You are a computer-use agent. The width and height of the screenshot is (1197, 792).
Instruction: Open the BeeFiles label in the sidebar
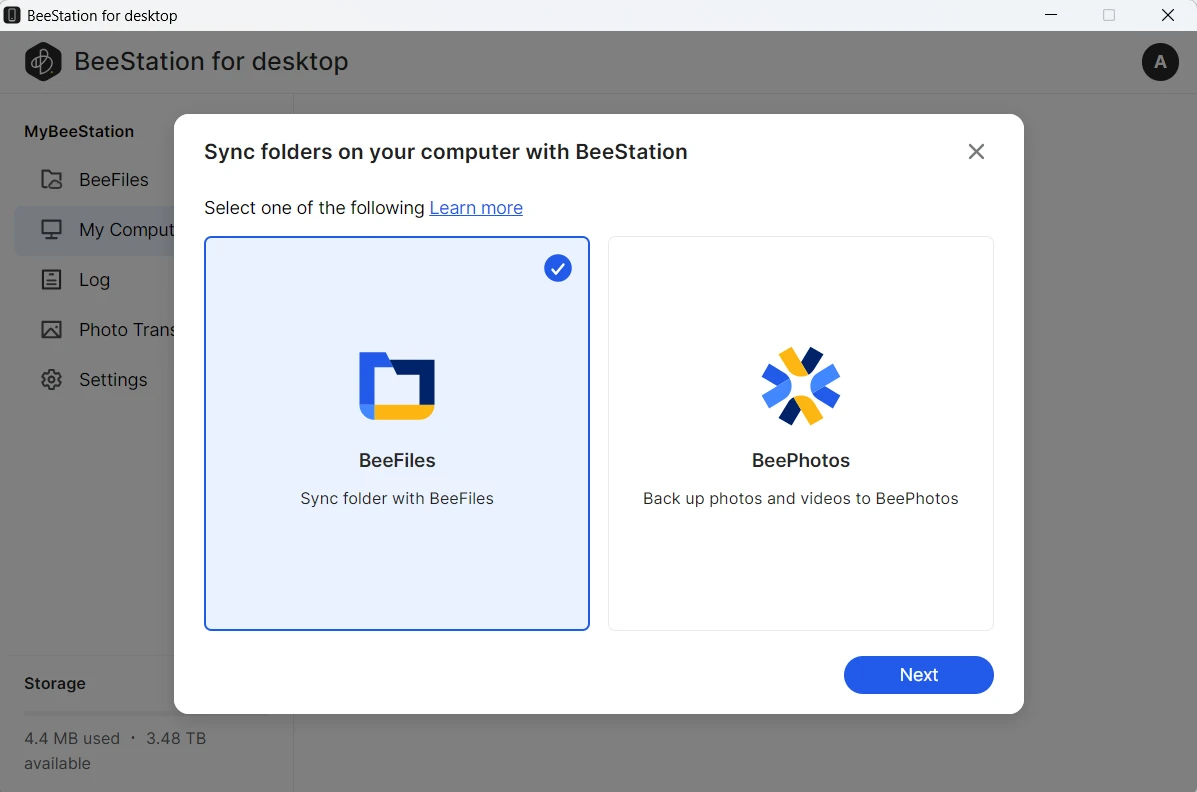click(114, 180)
